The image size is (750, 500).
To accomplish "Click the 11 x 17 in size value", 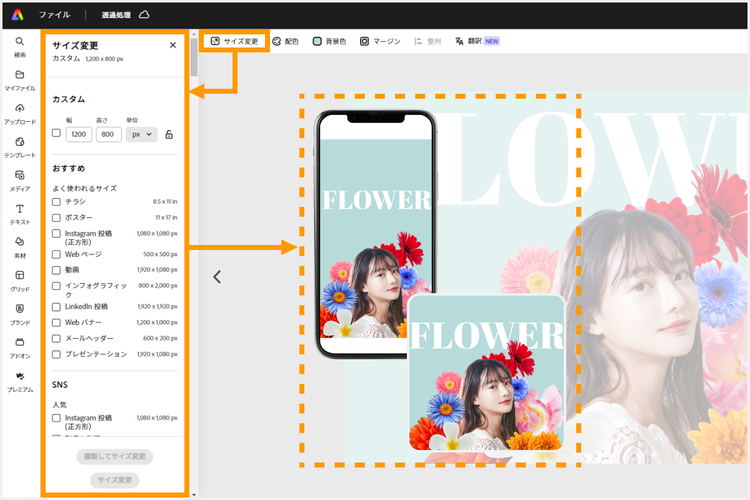I will [x=166, y=218].
